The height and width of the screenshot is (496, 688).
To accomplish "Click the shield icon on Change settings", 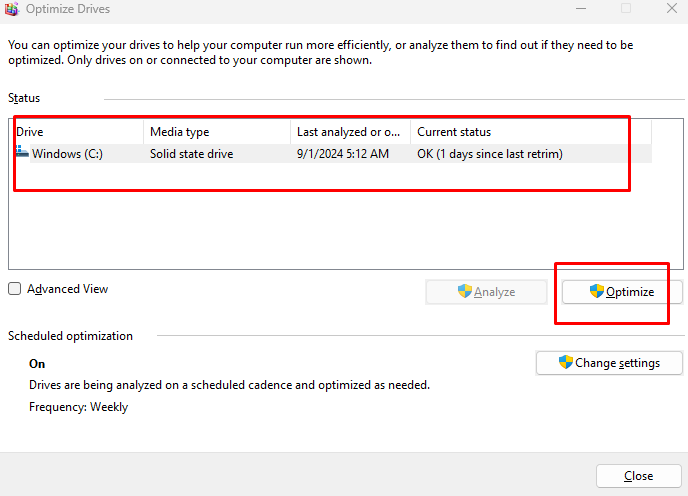I will [x=566, y=362].
